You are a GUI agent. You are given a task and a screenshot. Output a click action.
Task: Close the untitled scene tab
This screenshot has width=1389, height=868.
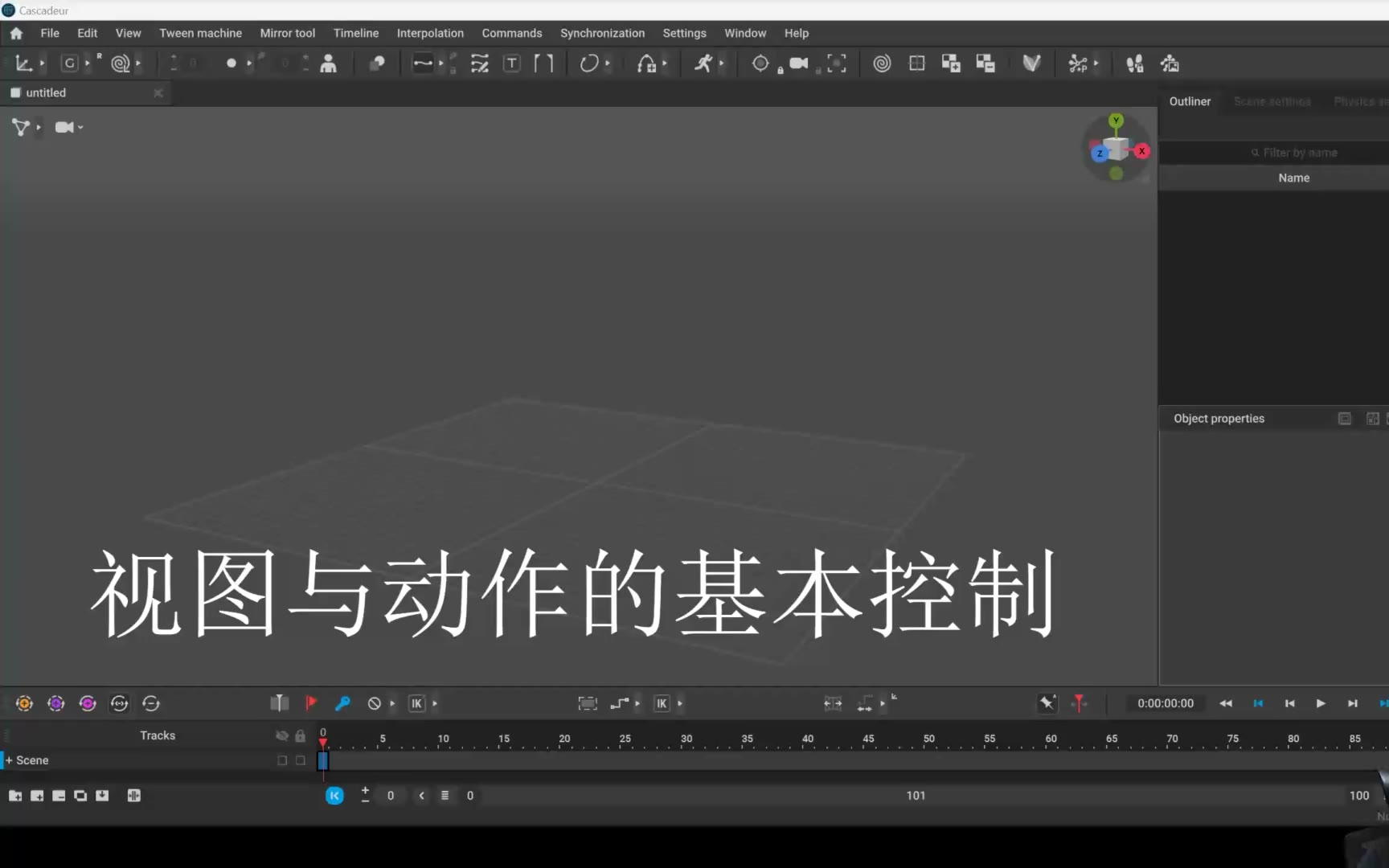pyautogui.click(x=158, y=93)
